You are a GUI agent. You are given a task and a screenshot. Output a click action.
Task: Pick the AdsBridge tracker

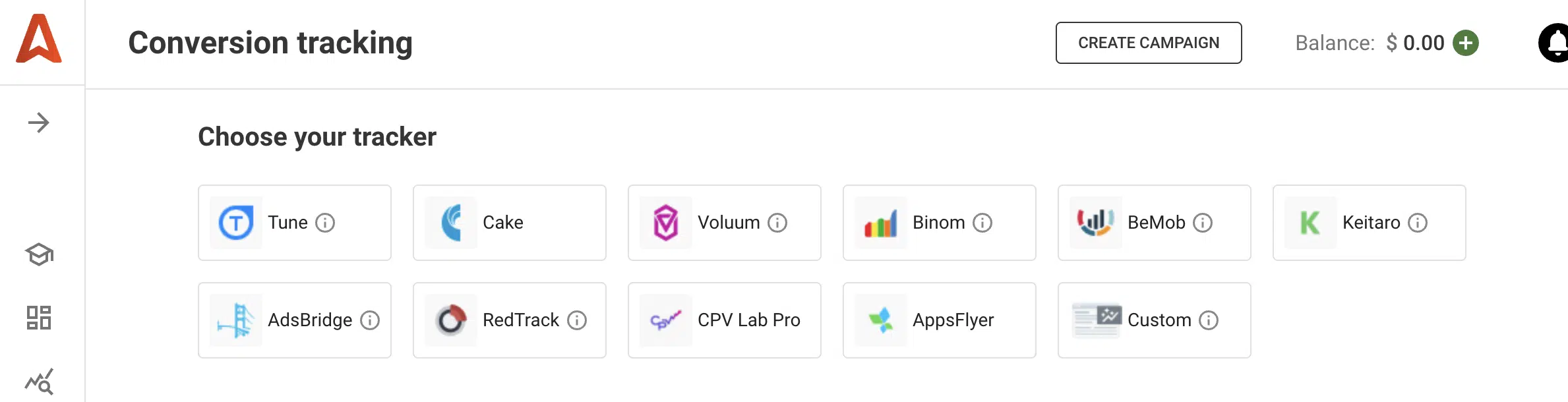294,320
